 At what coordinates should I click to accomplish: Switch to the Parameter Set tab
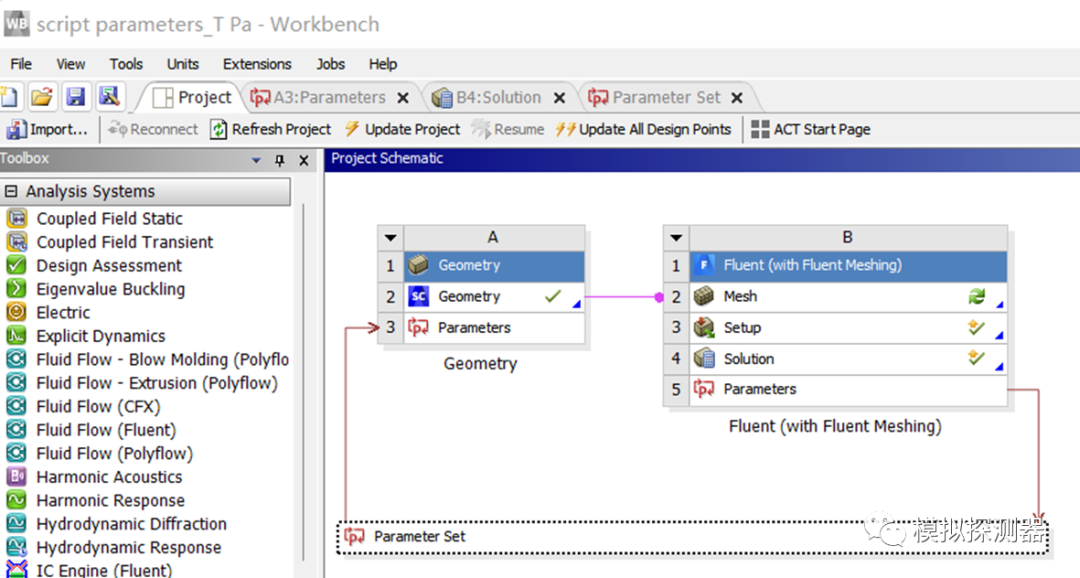click(x=655, y=97)
